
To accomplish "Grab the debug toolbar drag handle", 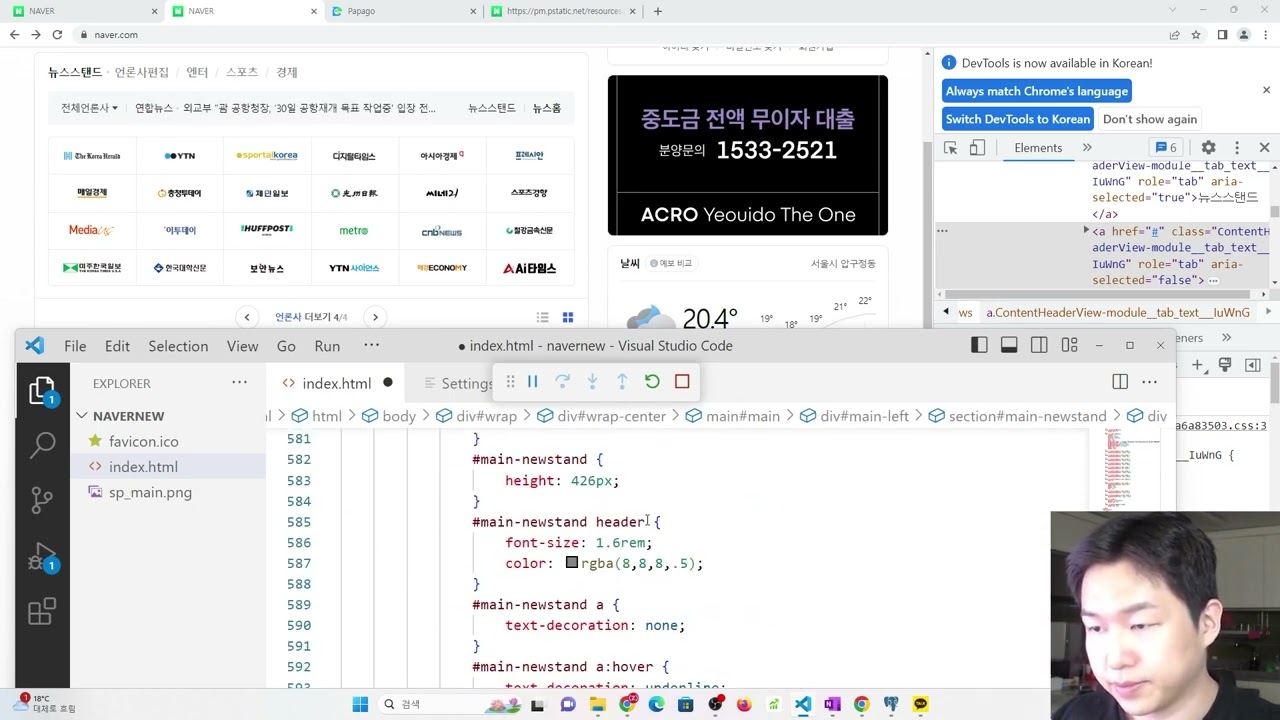I will (x=510, y=381).
